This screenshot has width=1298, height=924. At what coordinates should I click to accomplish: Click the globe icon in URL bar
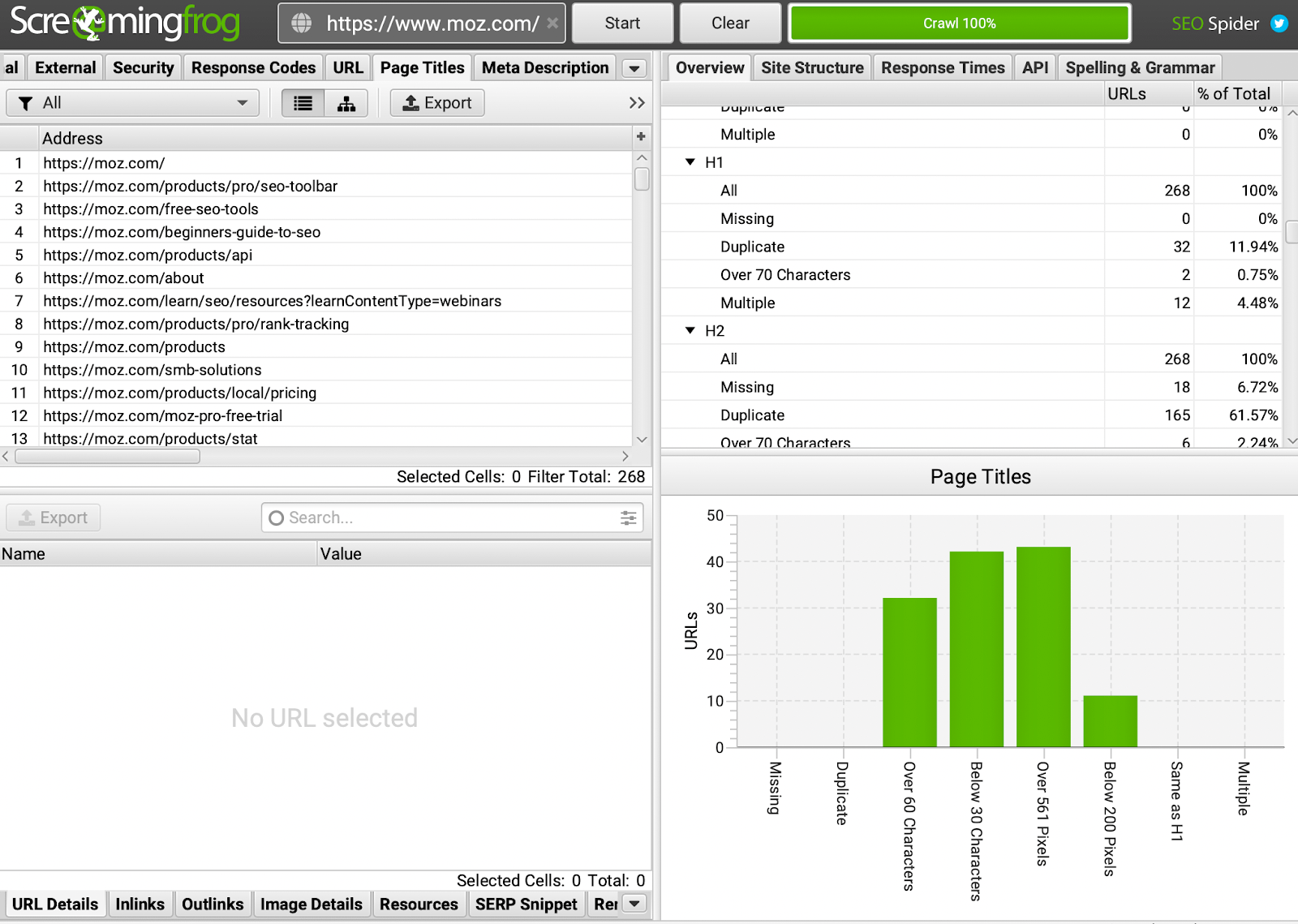click(302, 24)
